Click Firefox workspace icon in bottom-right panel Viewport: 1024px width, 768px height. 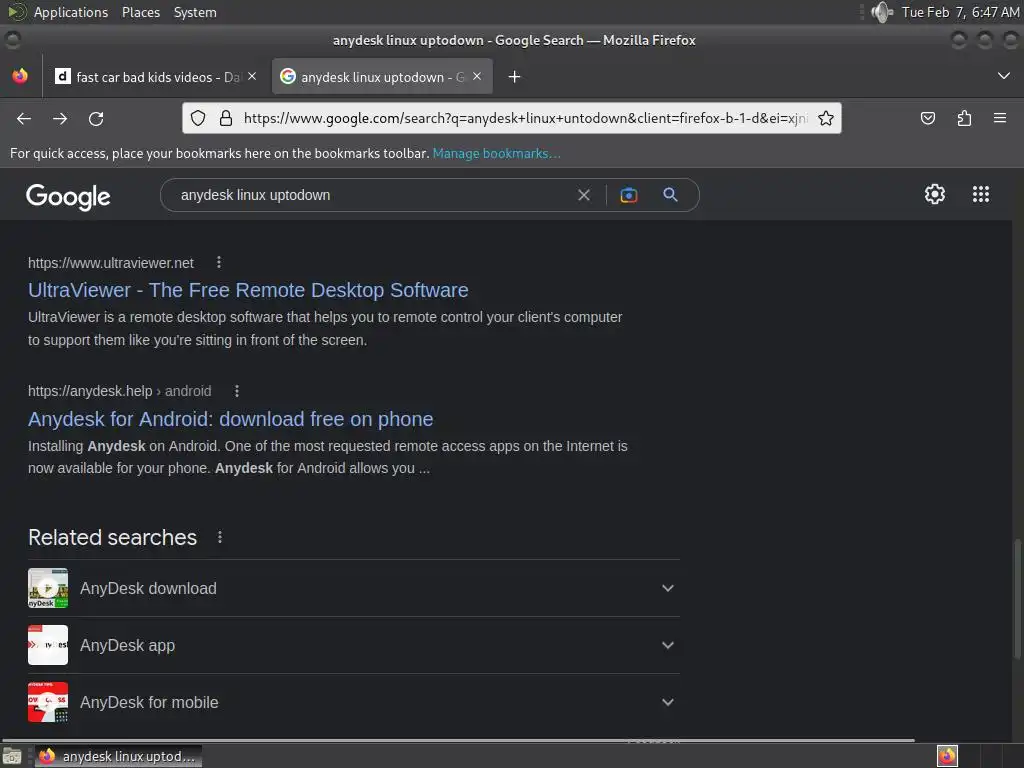(x=947, y=756)
